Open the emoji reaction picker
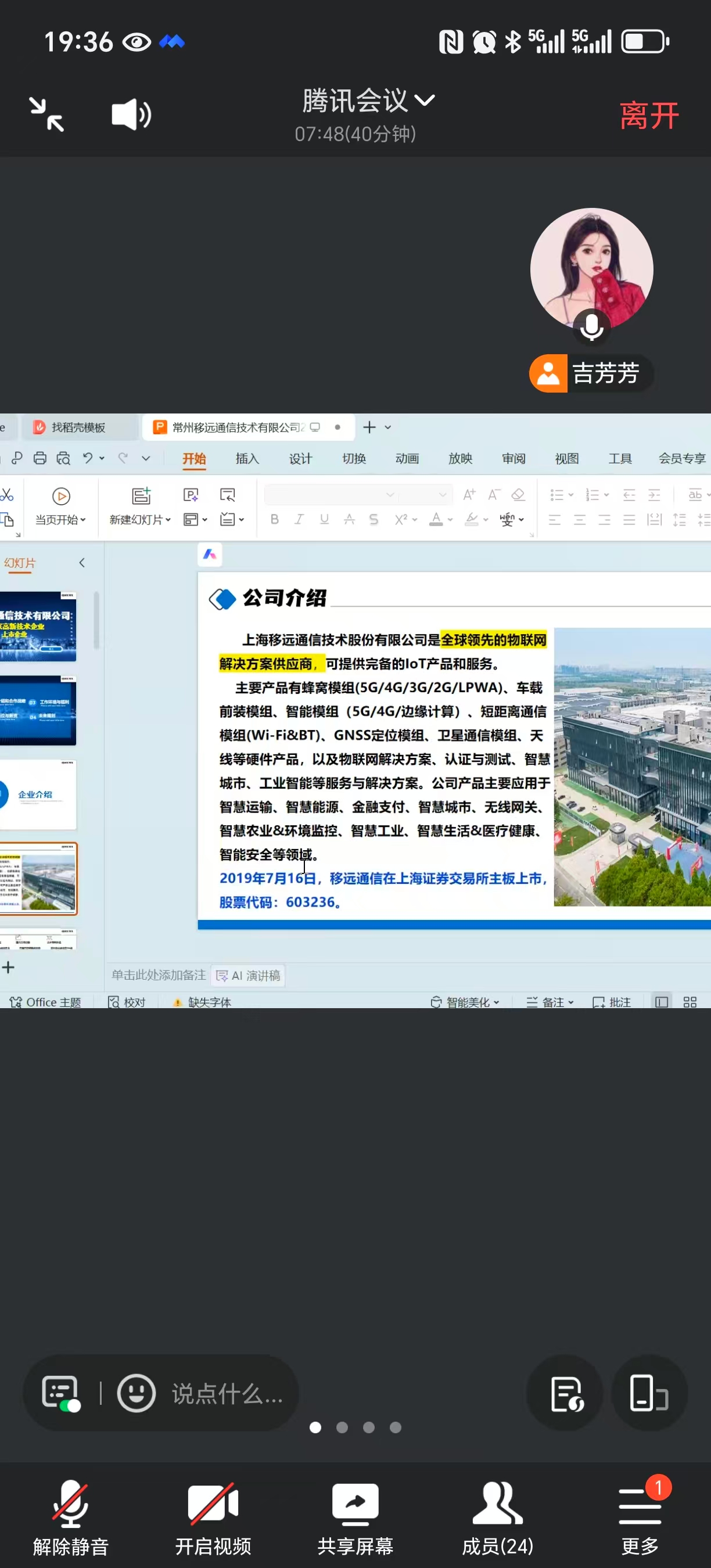 (x=136, y=1393)
